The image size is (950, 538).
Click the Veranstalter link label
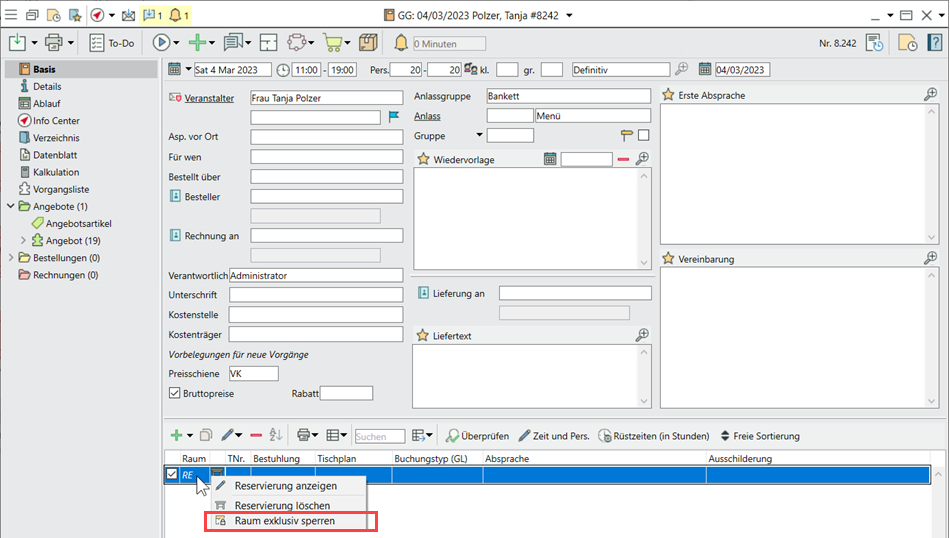pos(208,98)
